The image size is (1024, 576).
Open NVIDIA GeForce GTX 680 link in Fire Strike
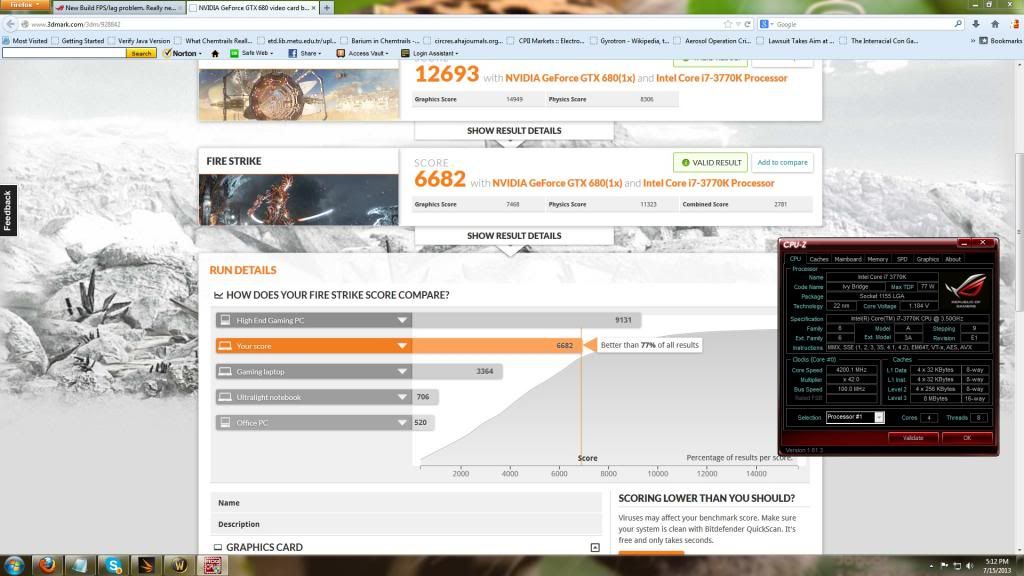[557, 183]
